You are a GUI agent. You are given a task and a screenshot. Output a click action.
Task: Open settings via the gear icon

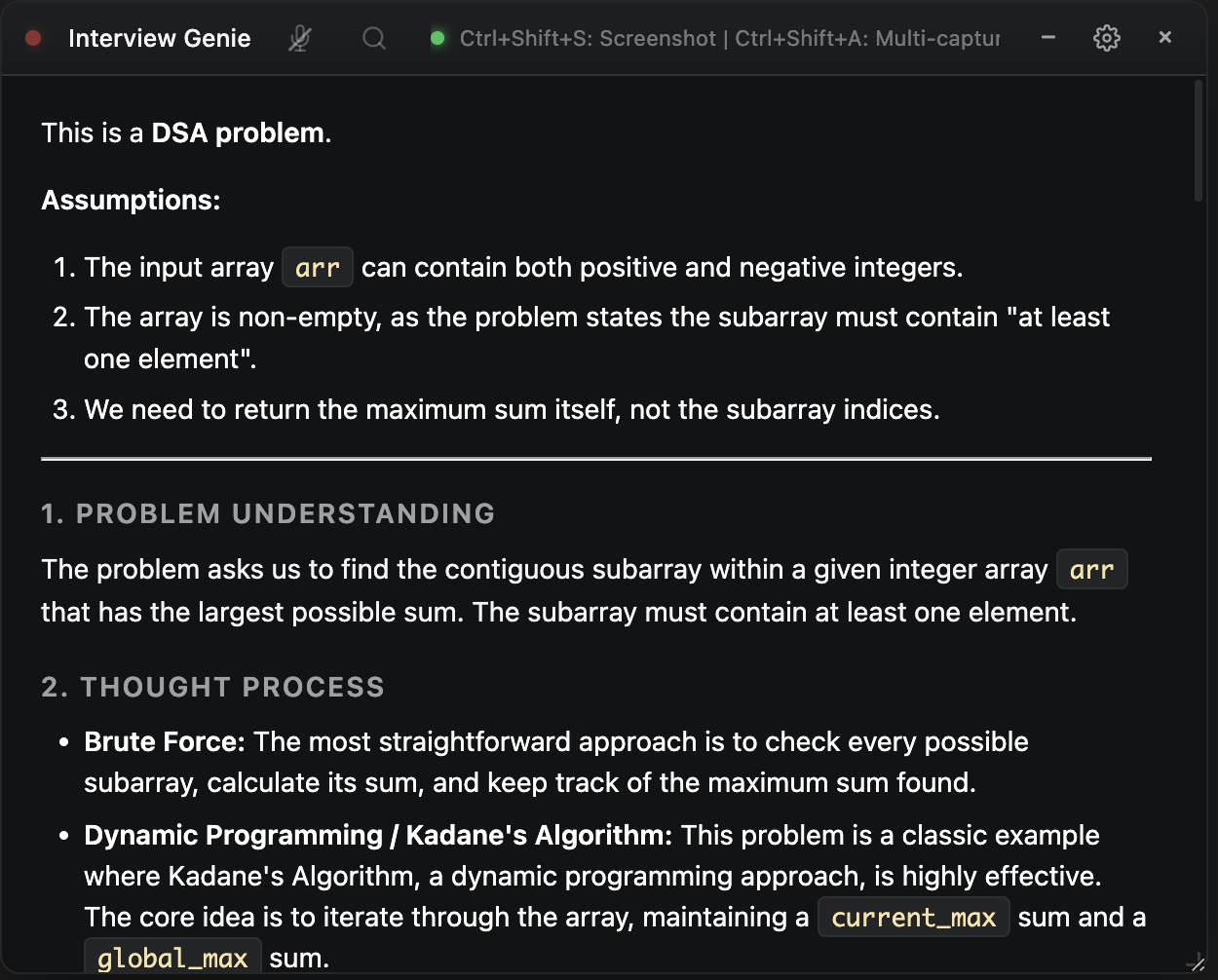click(1107, 38)
